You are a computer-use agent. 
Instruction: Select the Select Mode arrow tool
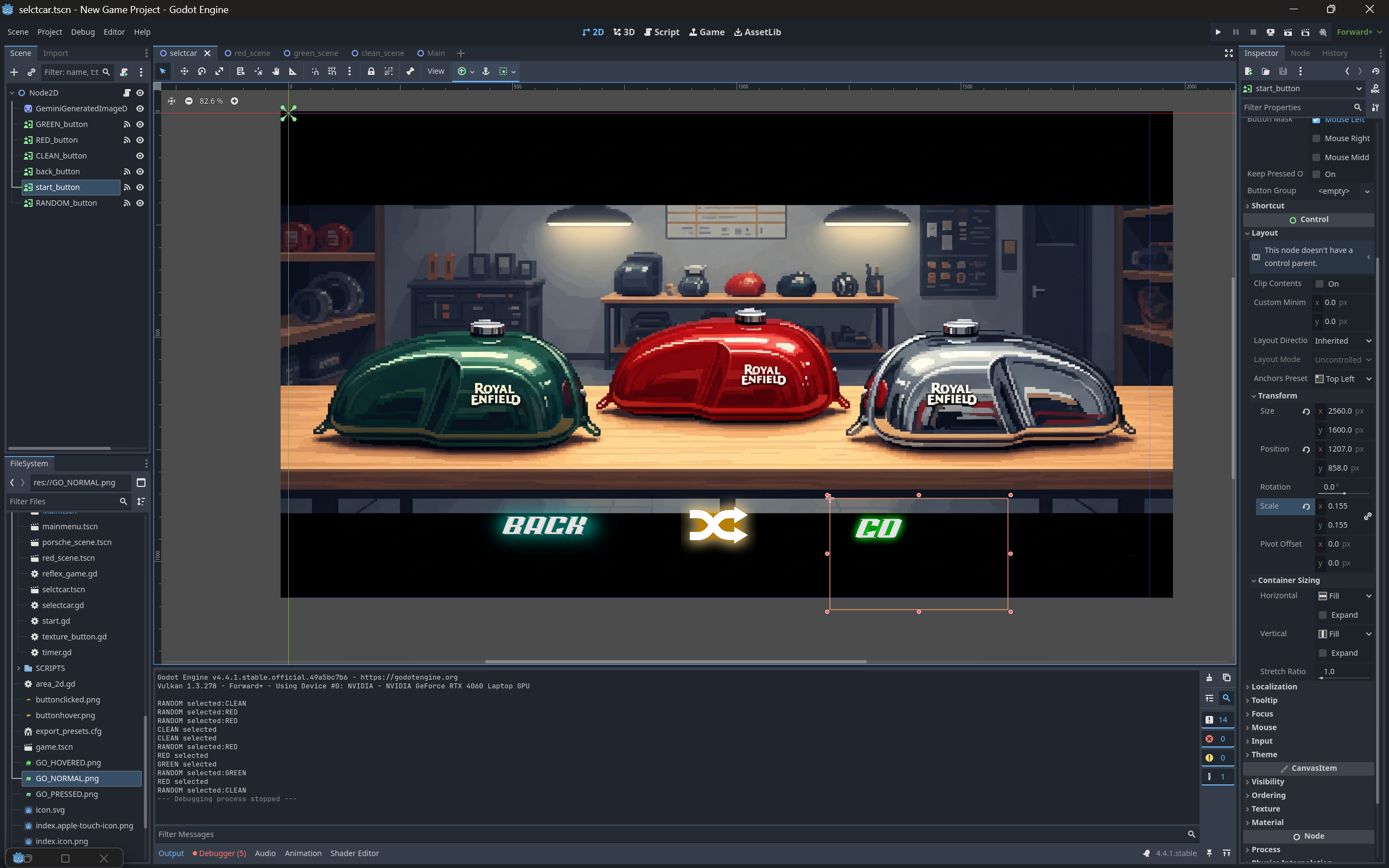point(163,71)
